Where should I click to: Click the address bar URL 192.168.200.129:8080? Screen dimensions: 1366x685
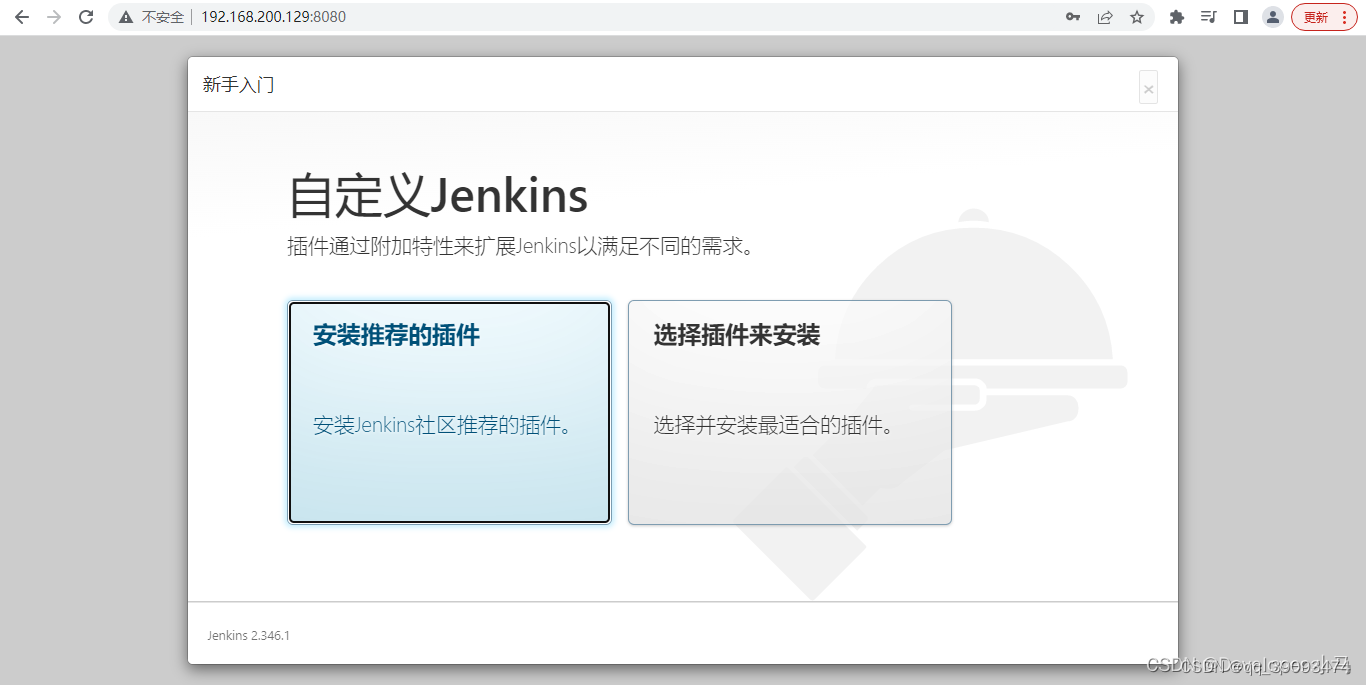(273, 17)
